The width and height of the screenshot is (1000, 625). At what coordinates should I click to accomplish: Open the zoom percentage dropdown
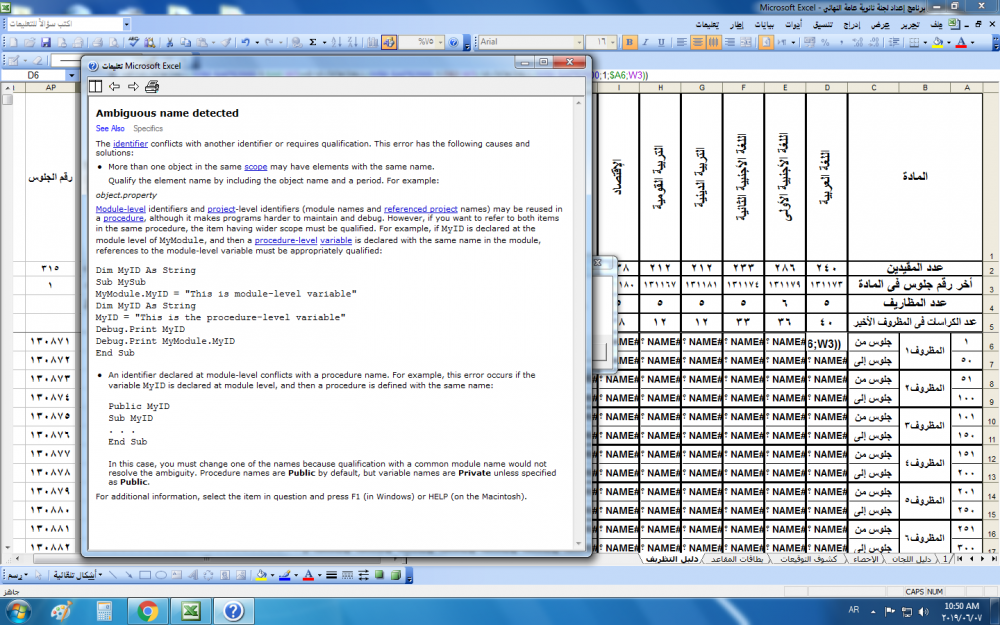tap(440, 42)
